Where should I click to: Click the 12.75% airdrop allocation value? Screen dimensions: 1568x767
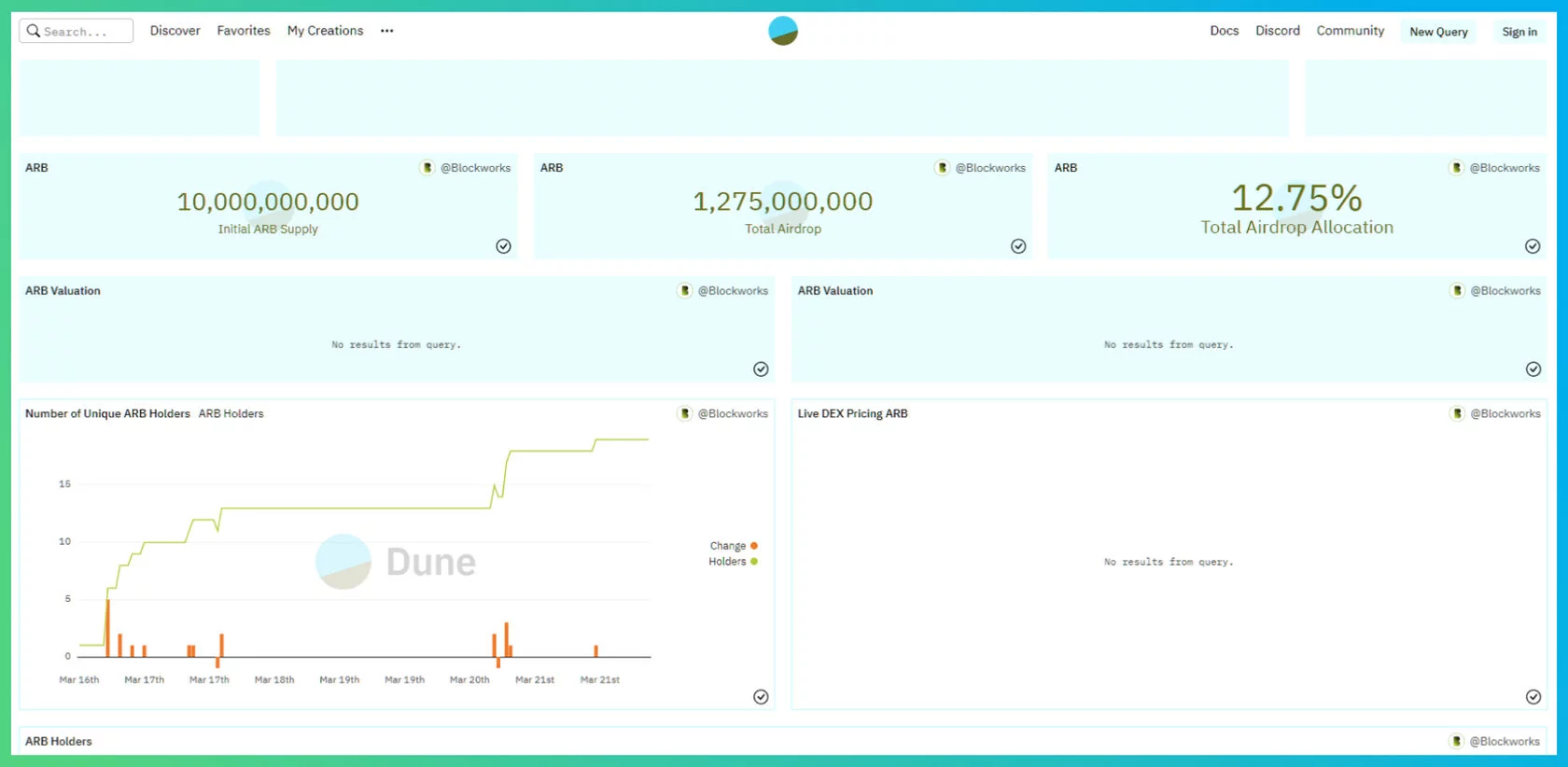tap(1296, 198)
